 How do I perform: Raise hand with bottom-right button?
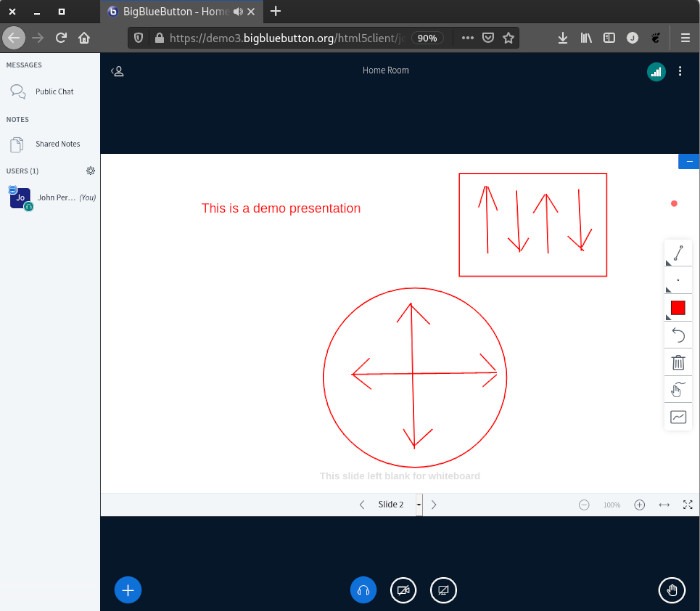[672, 590]
